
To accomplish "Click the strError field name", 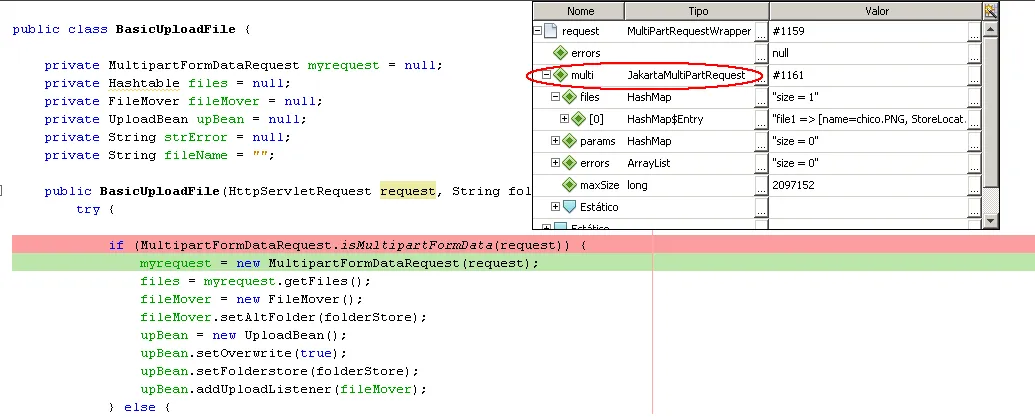I will click(x=196, y=137).
